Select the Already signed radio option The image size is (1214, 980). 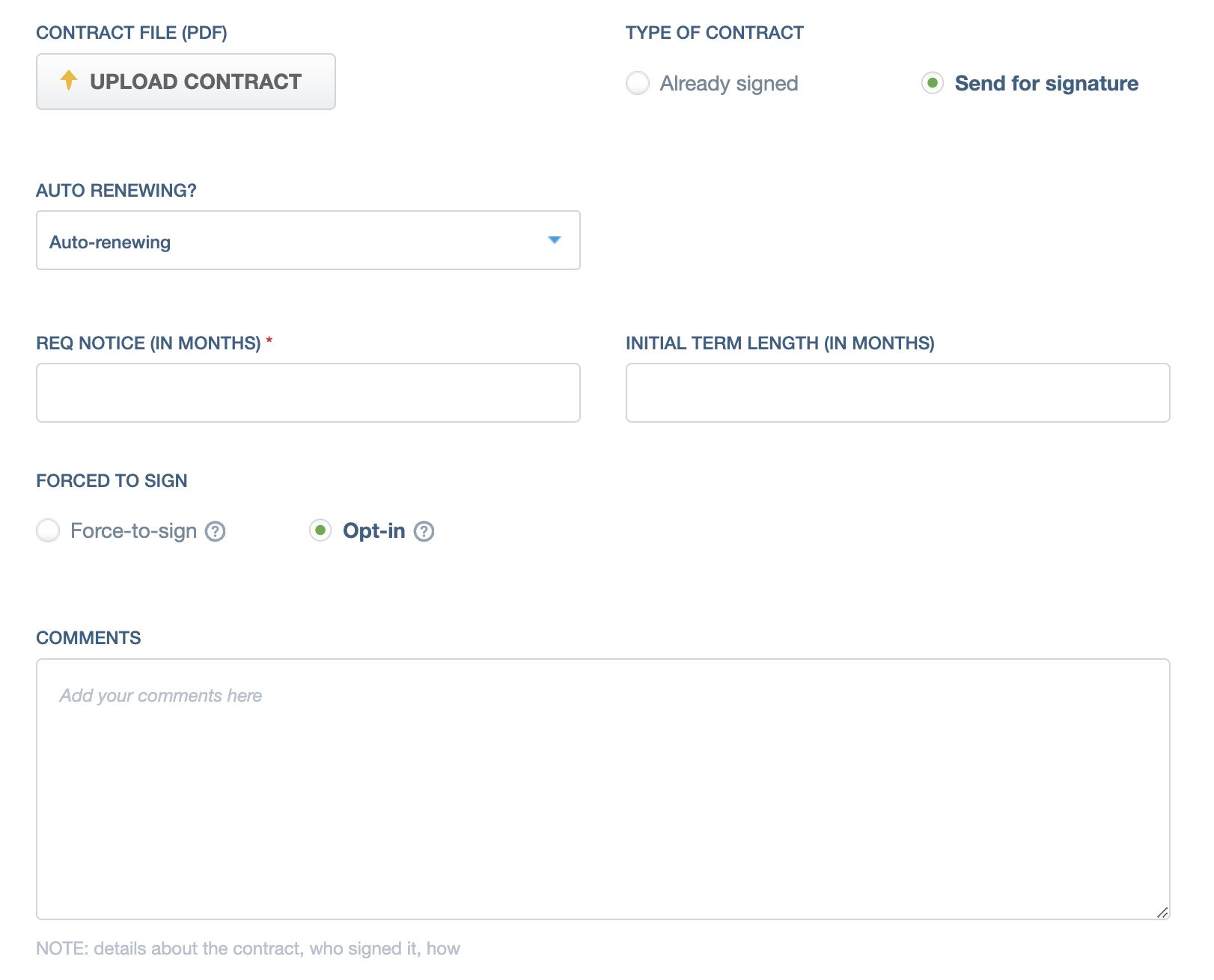(x=638, y=83)
